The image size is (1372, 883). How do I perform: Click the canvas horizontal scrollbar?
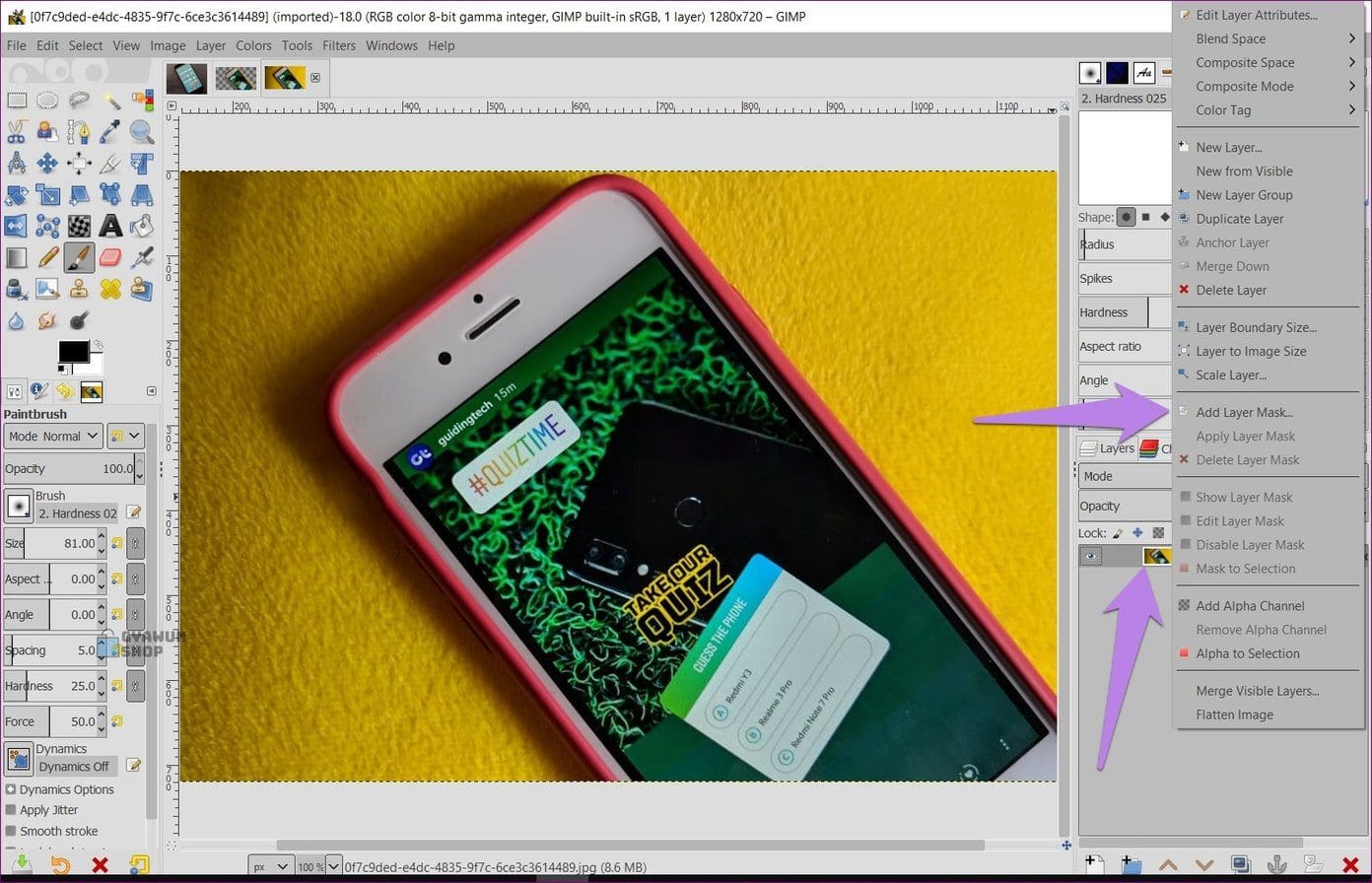coord(631,845)
